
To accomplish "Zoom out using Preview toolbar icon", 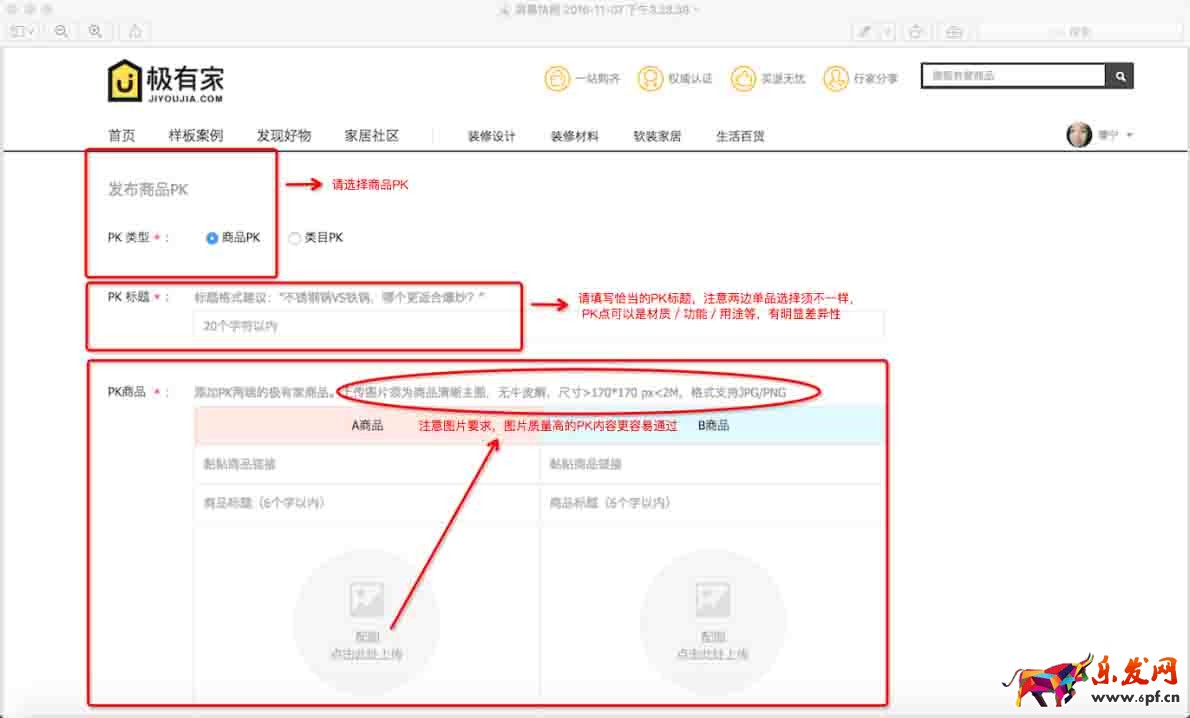I will coord(61,32).
